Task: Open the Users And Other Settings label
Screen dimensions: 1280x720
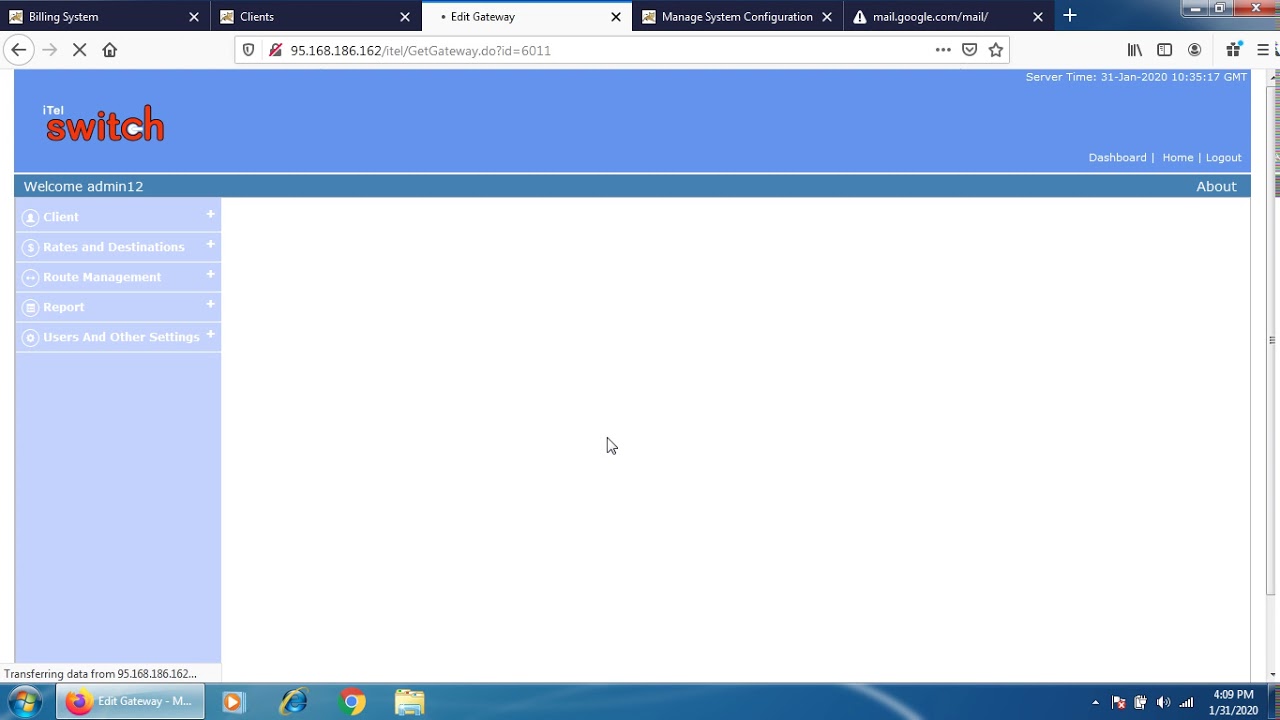Action: 121,337
